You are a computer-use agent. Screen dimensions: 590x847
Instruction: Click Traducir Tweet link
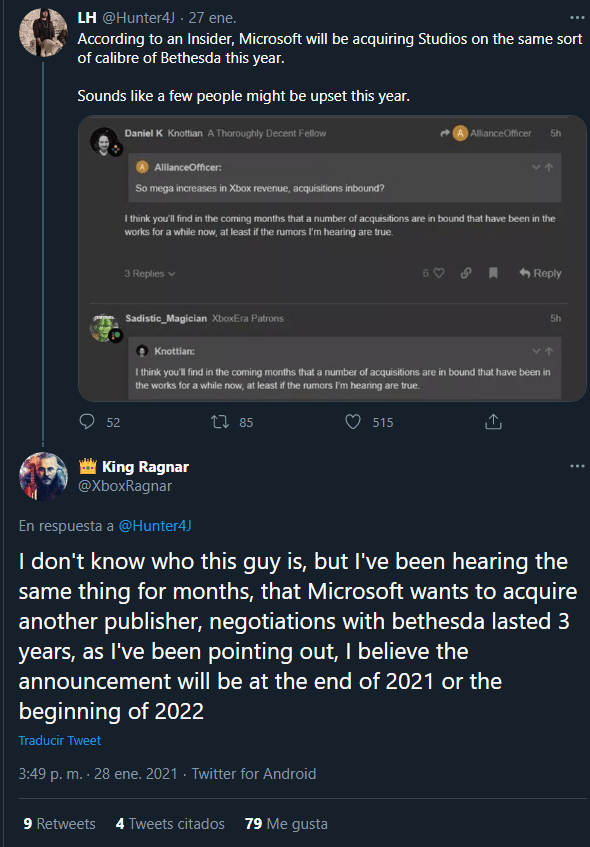click(59, 740)
